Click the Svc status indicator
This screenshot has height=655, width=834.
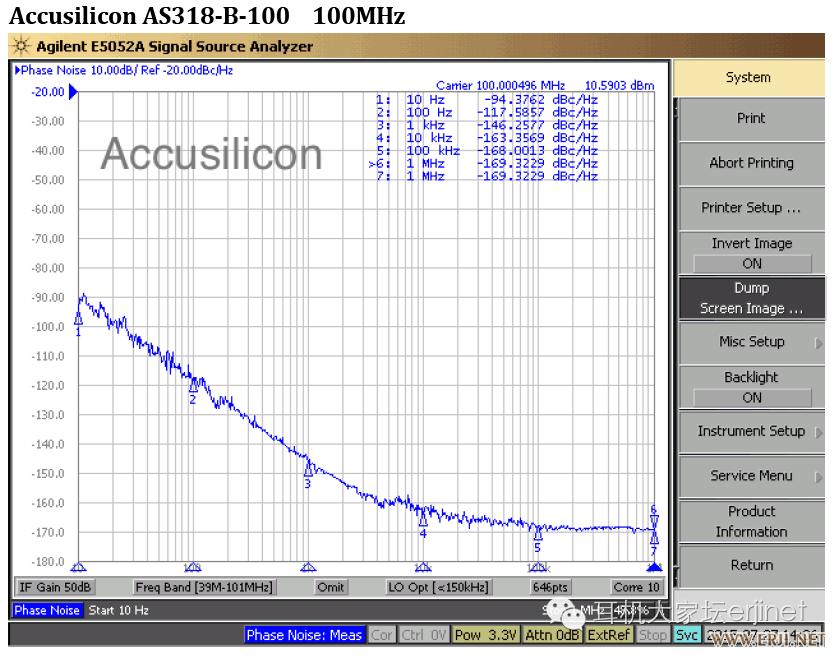[687, 635]
